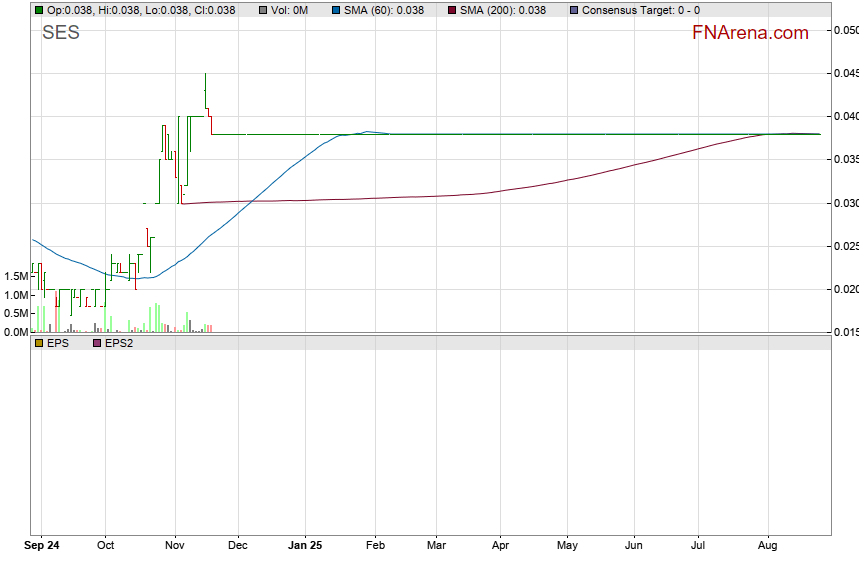This screenshot has height=566, width=859.
Task: Select the Sep 24 date label
Action: pyautogui.click(x=42, y=546)
